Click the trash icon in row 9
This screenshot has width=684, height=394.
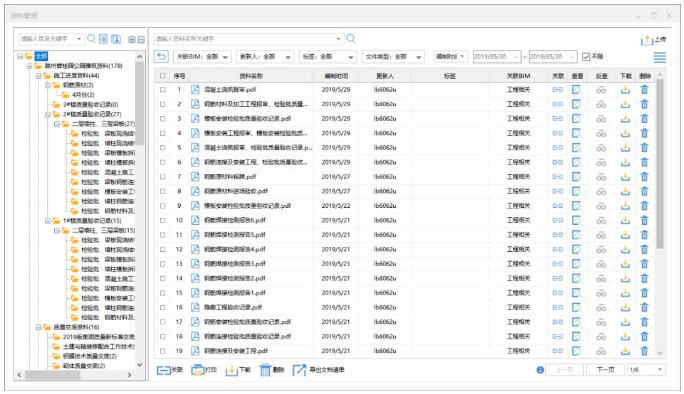(x=644, y=206)
